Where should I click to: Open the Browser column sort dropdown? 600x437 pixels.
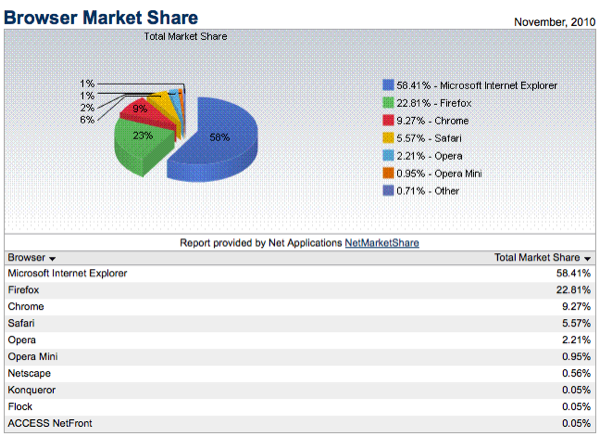pyautogui.click(x=51, y=258)
